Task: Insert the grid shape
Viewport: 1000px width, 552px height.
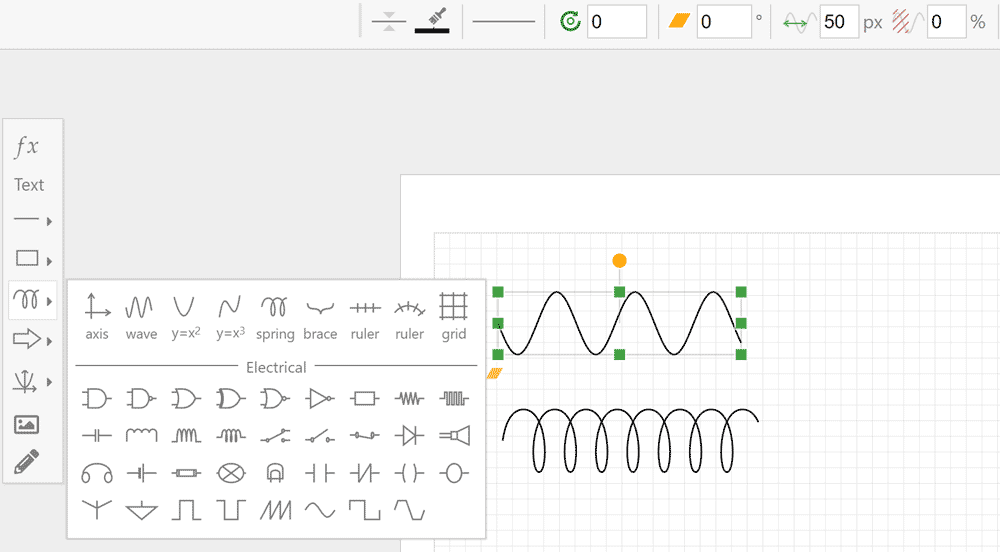Action: [454, 316]
